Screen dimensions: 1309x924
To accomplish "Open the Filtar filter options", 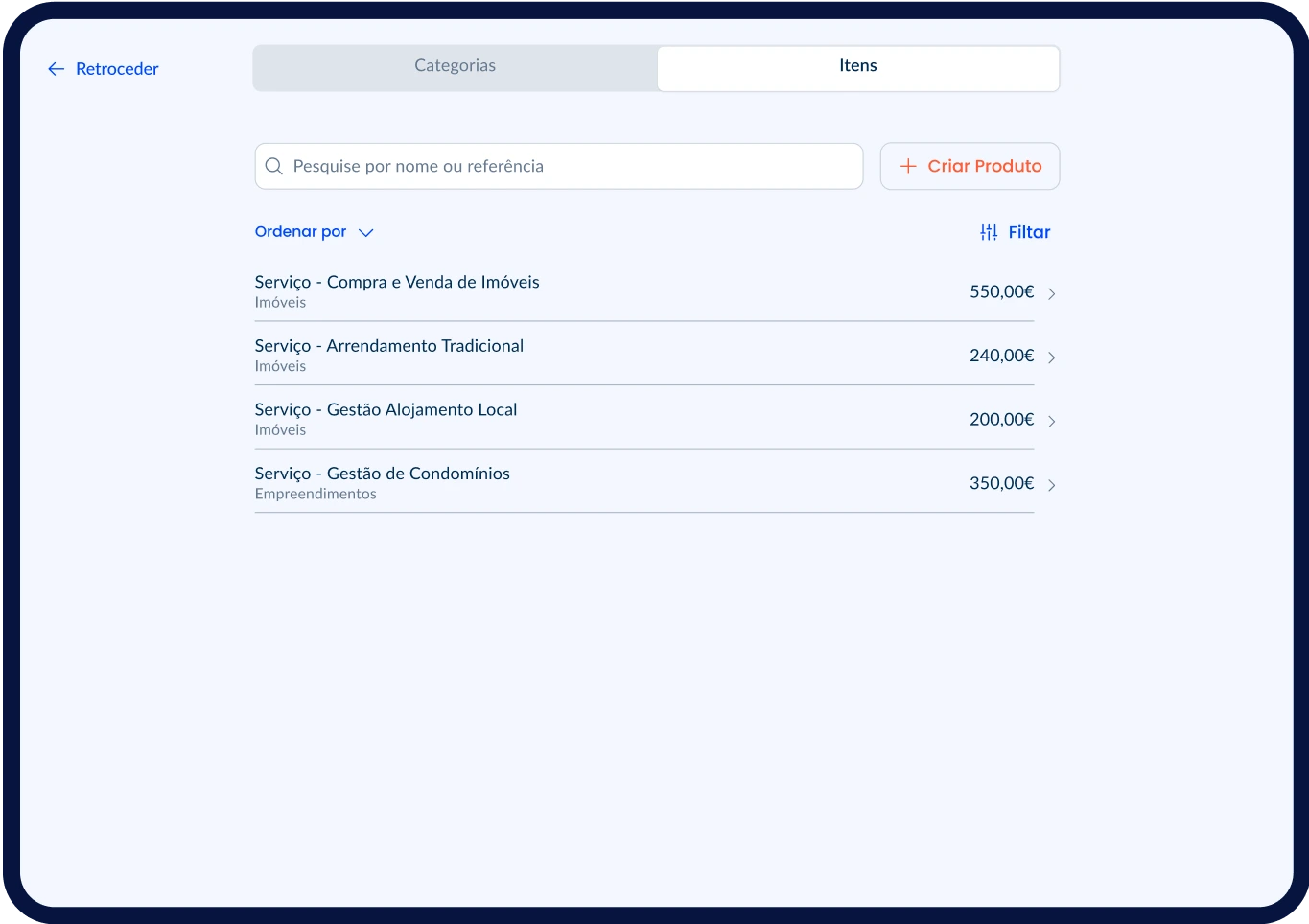I will pos(1029,232).
